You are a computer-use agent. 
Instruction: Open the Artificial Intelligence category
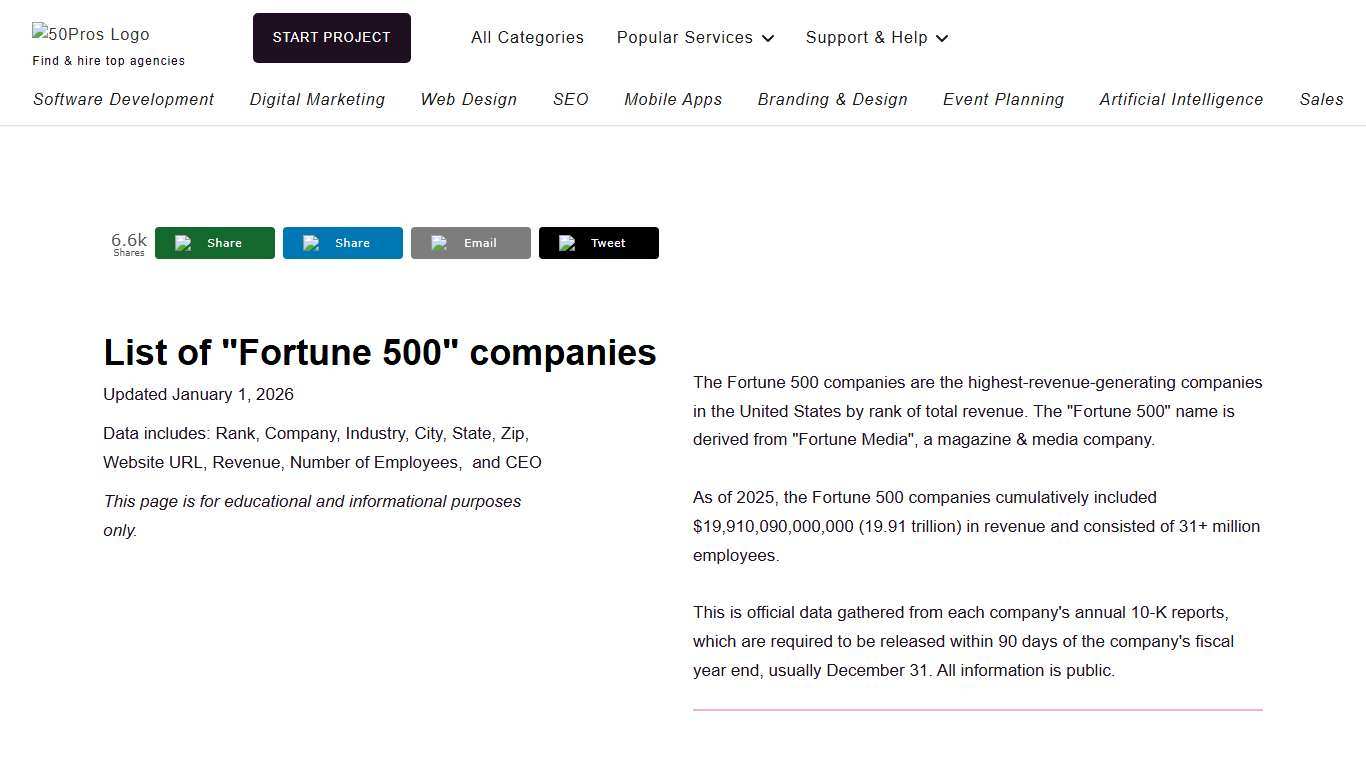point(1181,99)
